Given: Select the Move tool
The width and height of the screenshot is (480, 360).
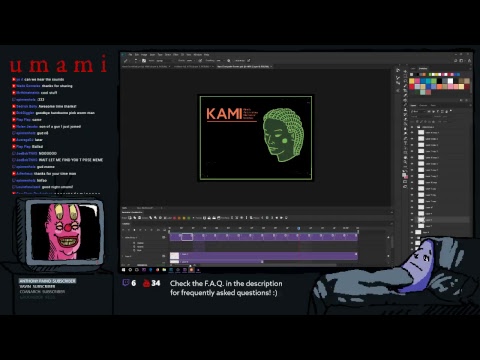Looking at the screenshot, I should (405, 71).
